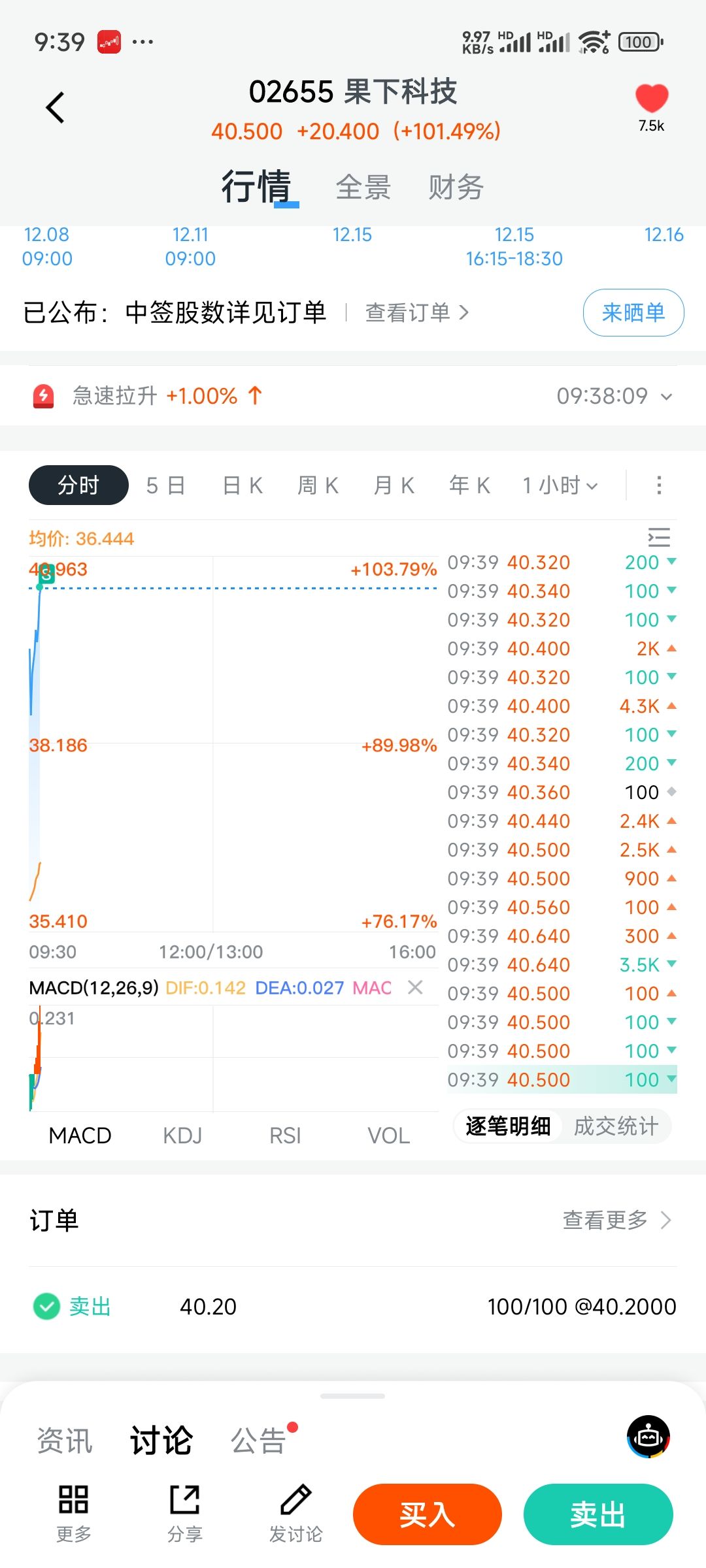
Task: Open the AI robot assistant icon
Action: coord(648,1437)
